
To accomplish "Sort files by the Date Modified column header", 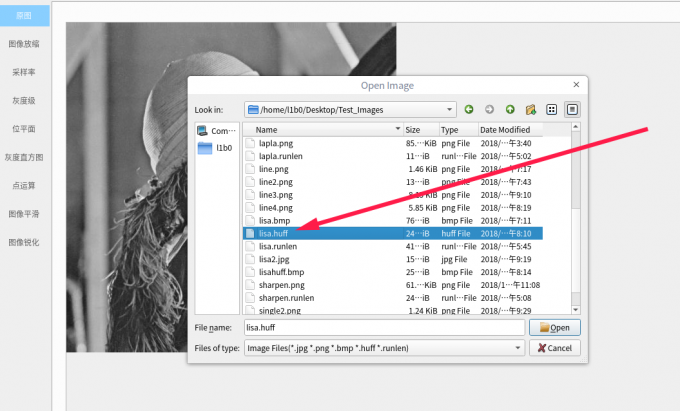I will (x=510, y=130).
